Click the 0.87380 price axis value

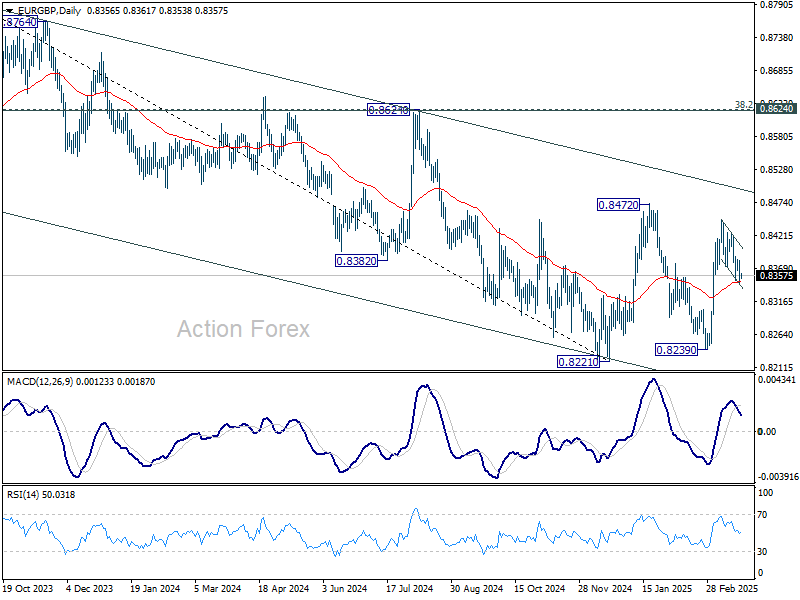point(777,38)
